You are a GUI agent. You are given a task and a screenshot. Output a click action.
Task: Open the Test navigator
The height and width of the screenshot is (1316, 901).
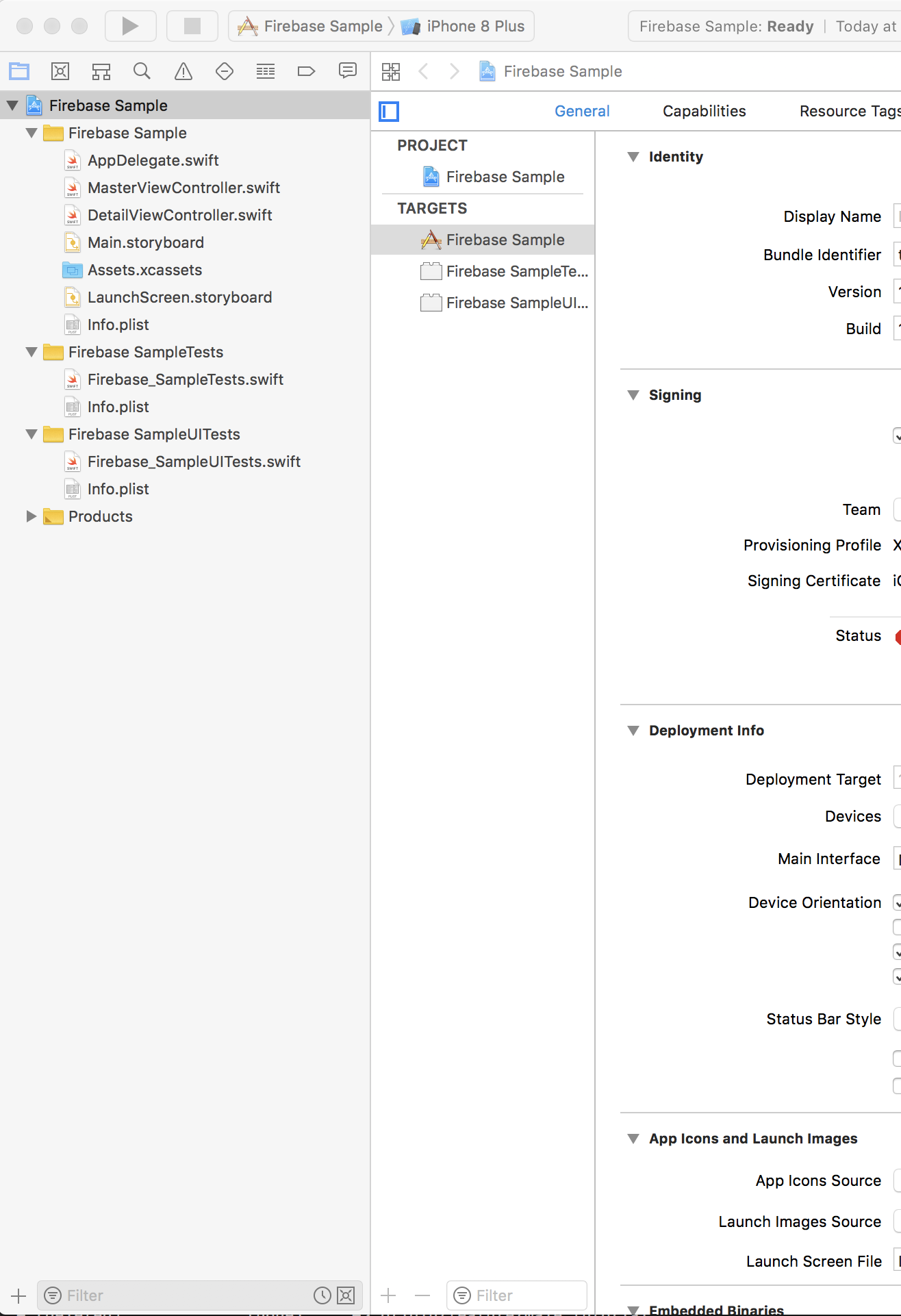pyautogui.click(x=225, y=71)
